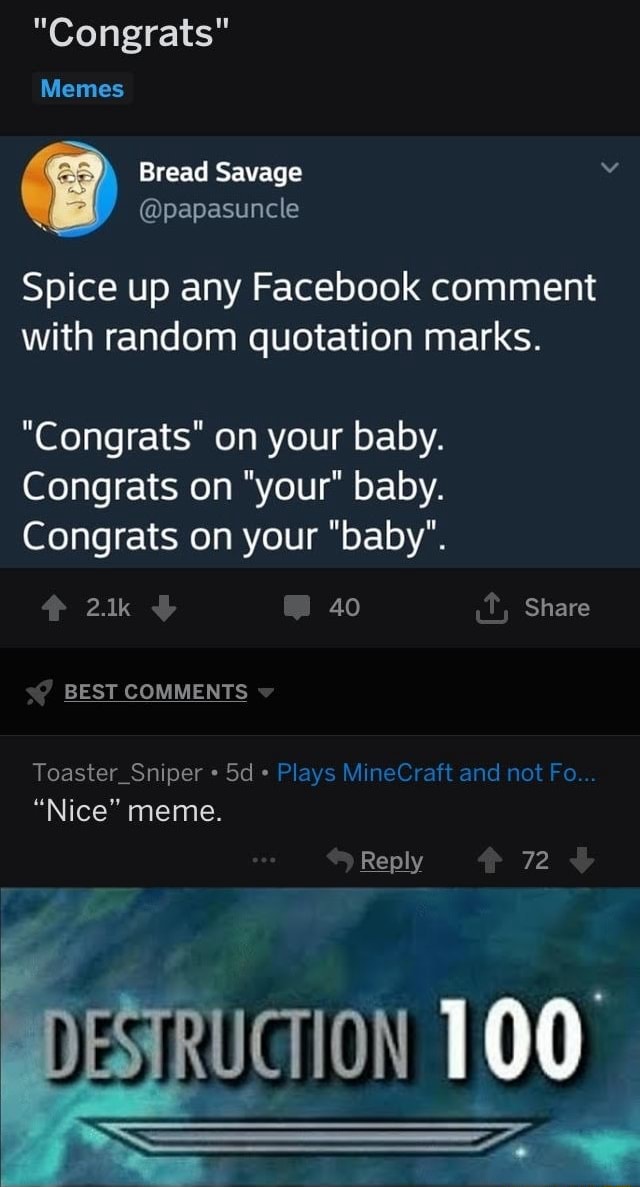Tap the Share icon on post
The image size is (640, 1187).
489,608
